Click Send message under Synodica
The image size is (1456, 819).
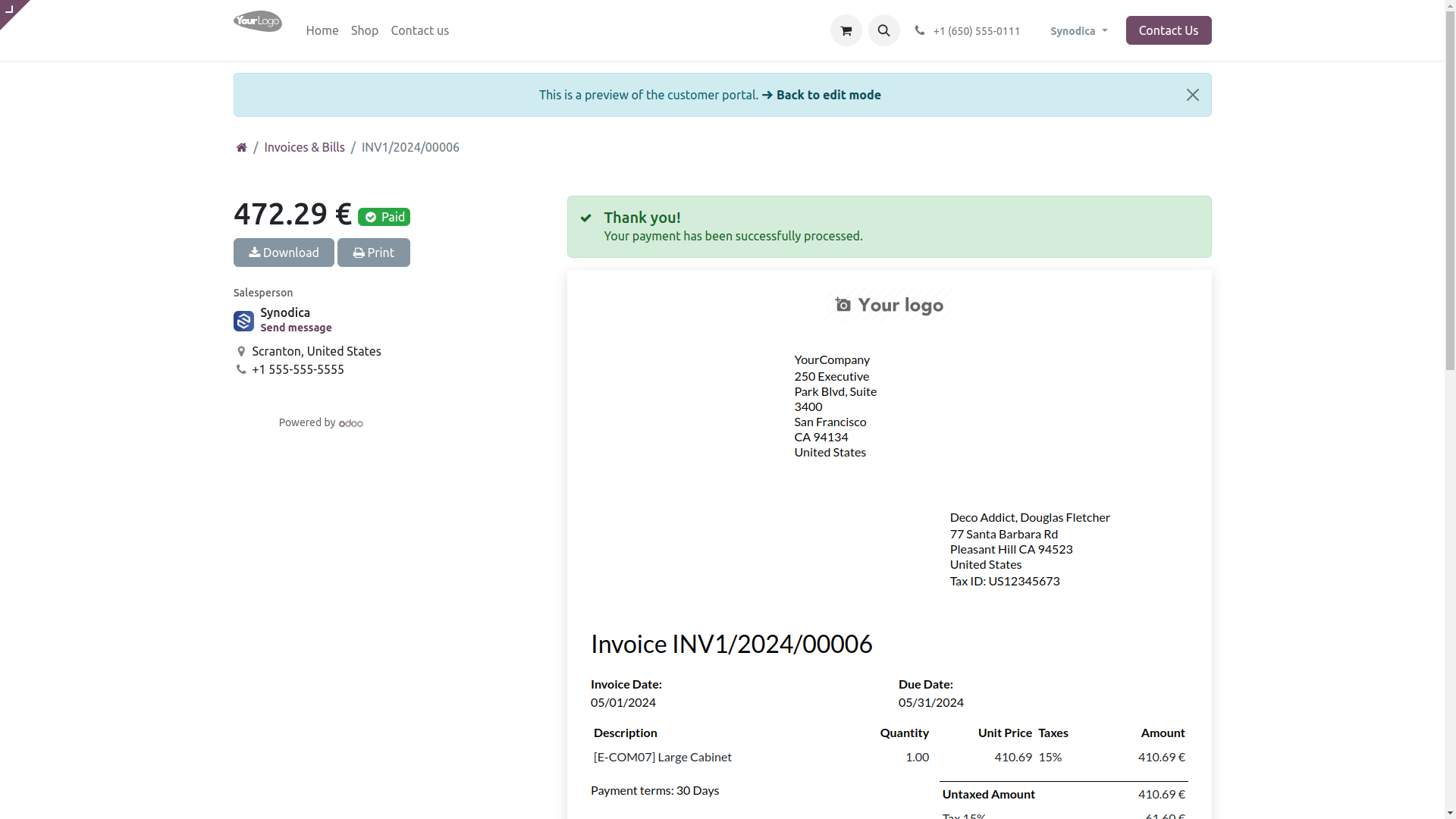(x=296, y=328)
